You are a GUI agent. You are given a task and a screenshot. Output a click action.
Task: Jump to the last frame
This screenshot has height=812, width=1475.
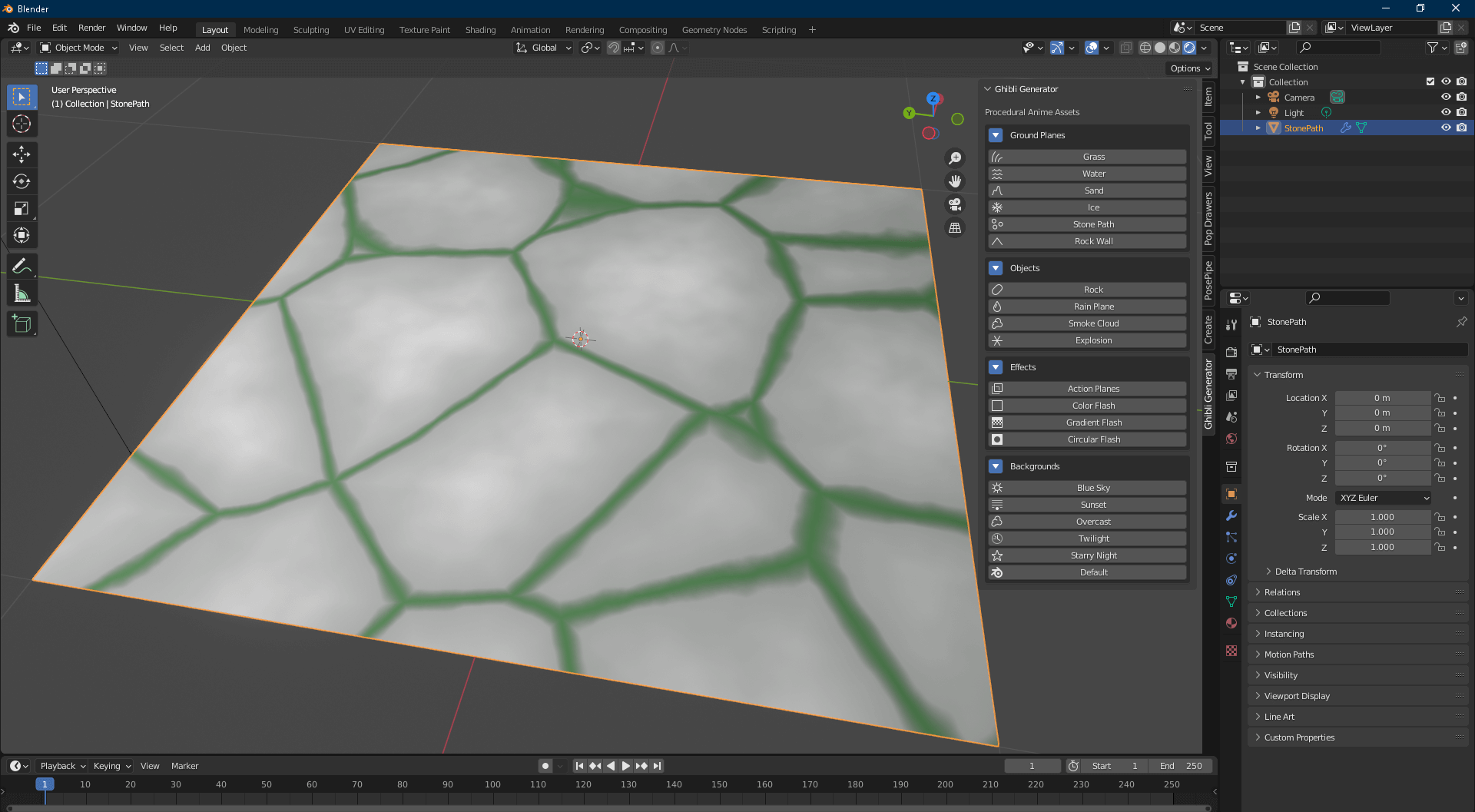click(657, 766)
